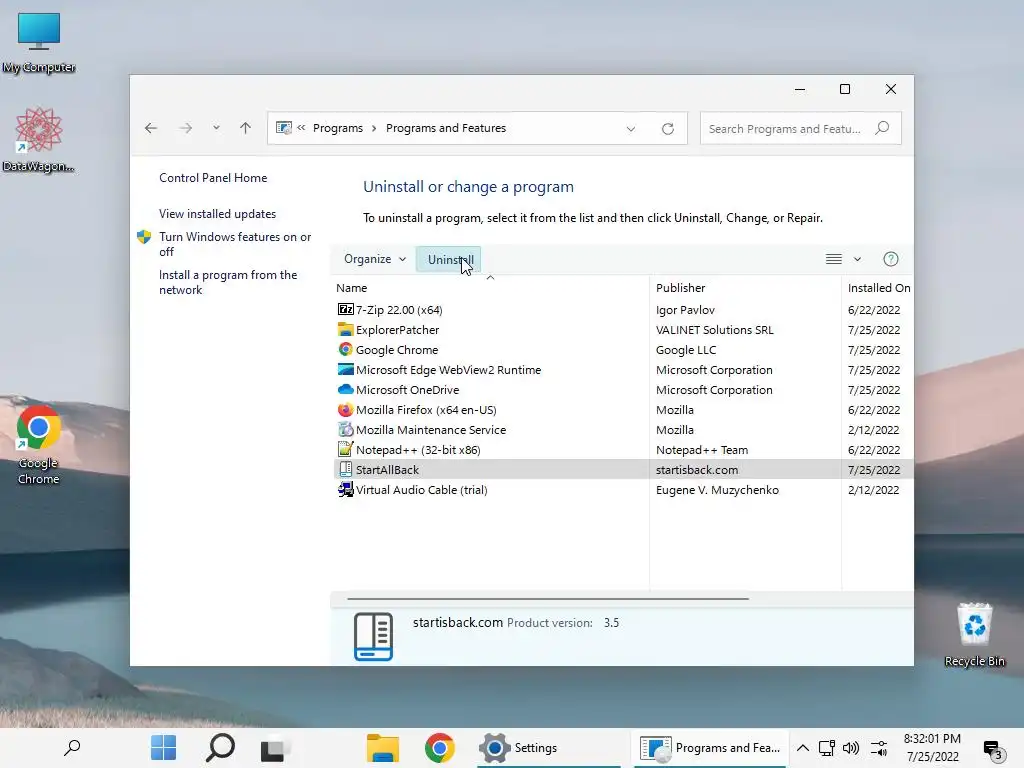The width and height of the screenshot is (1024, 768).
Task: Click the small taskbar search magnifier
Action: [x=72, y=747]
